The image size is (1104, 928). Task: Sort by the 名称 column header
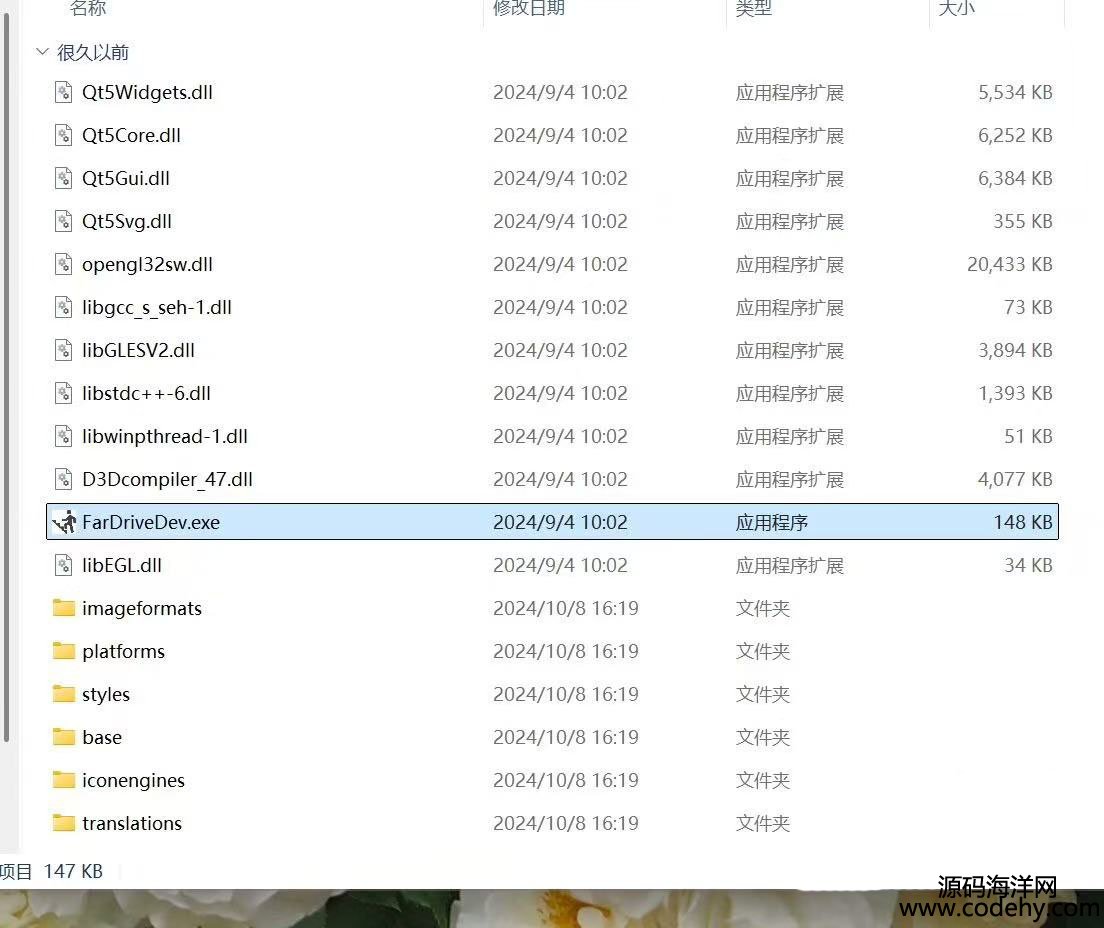[x=88, y=8]
